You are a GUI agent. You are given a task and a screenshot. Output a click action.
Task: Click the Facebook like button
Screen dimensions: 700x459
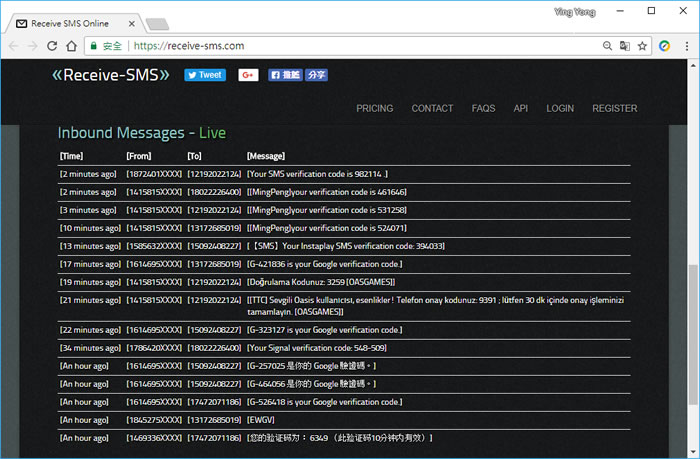(285, 75)
